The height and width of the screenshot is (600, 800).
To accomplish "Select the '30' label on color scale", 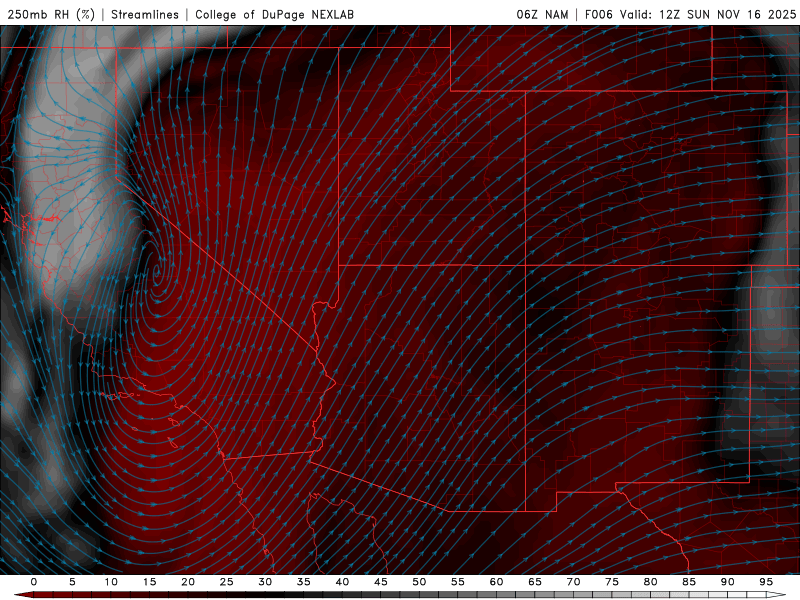I will [265, 582].
